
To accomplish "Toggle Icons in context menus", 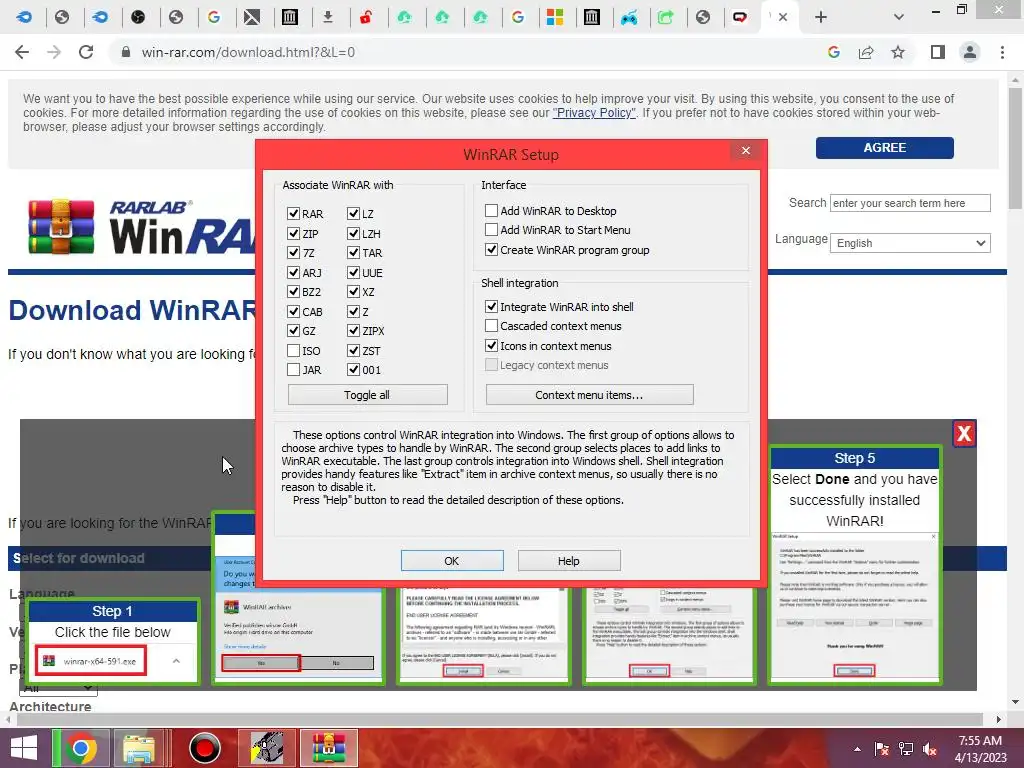I will [491, 345].
